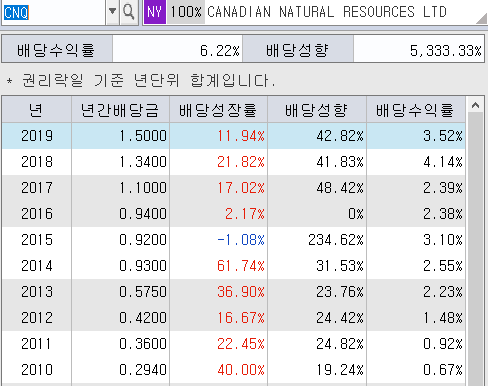Click the 배당수익률 summary label
This screenshot has width=488, height=386.
(x=57, y=49)
